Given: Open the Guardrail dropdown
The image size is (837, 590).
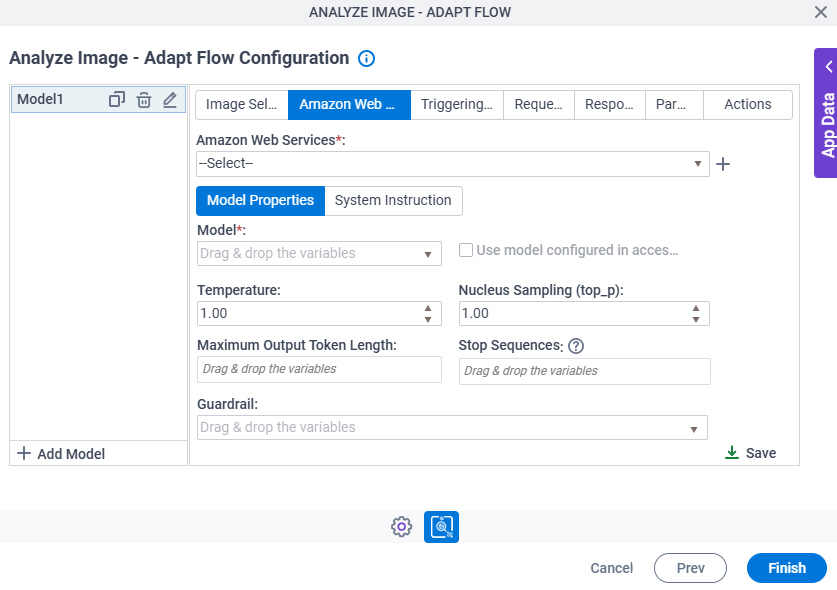Looking at the screenshot, I should tap(452, 428).
